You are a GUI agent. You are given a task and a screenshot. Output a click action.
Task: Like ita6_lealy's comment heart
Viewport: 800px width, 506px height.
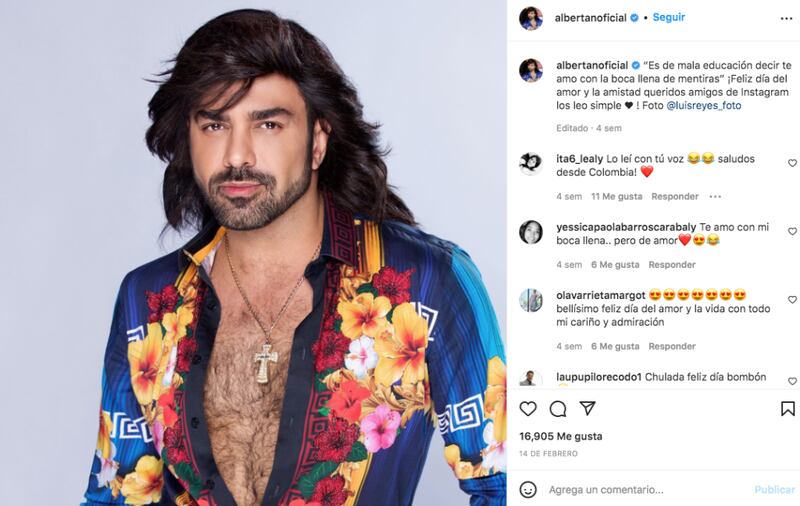coord(792,163)
